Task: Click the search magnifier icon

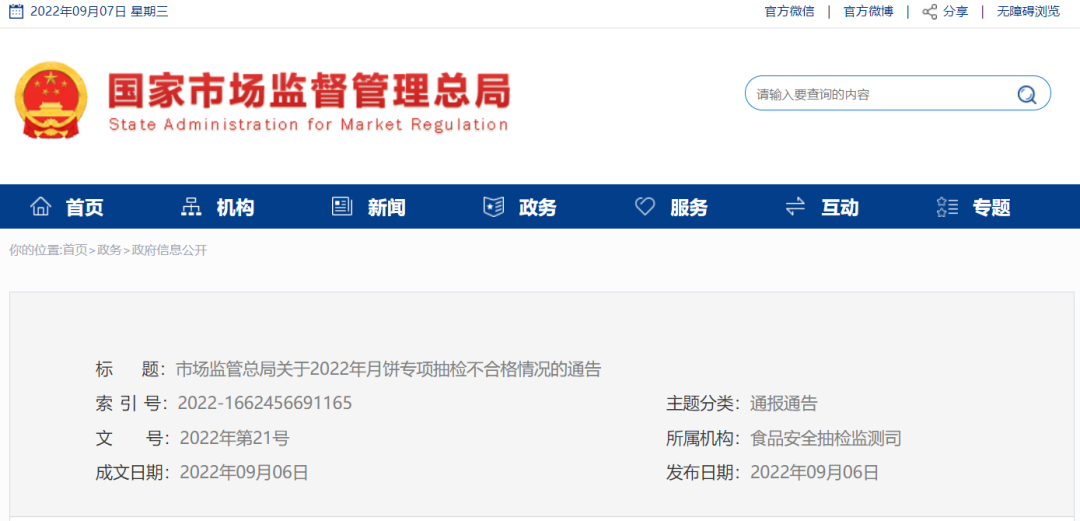Action: click(x=1026, y=95)
